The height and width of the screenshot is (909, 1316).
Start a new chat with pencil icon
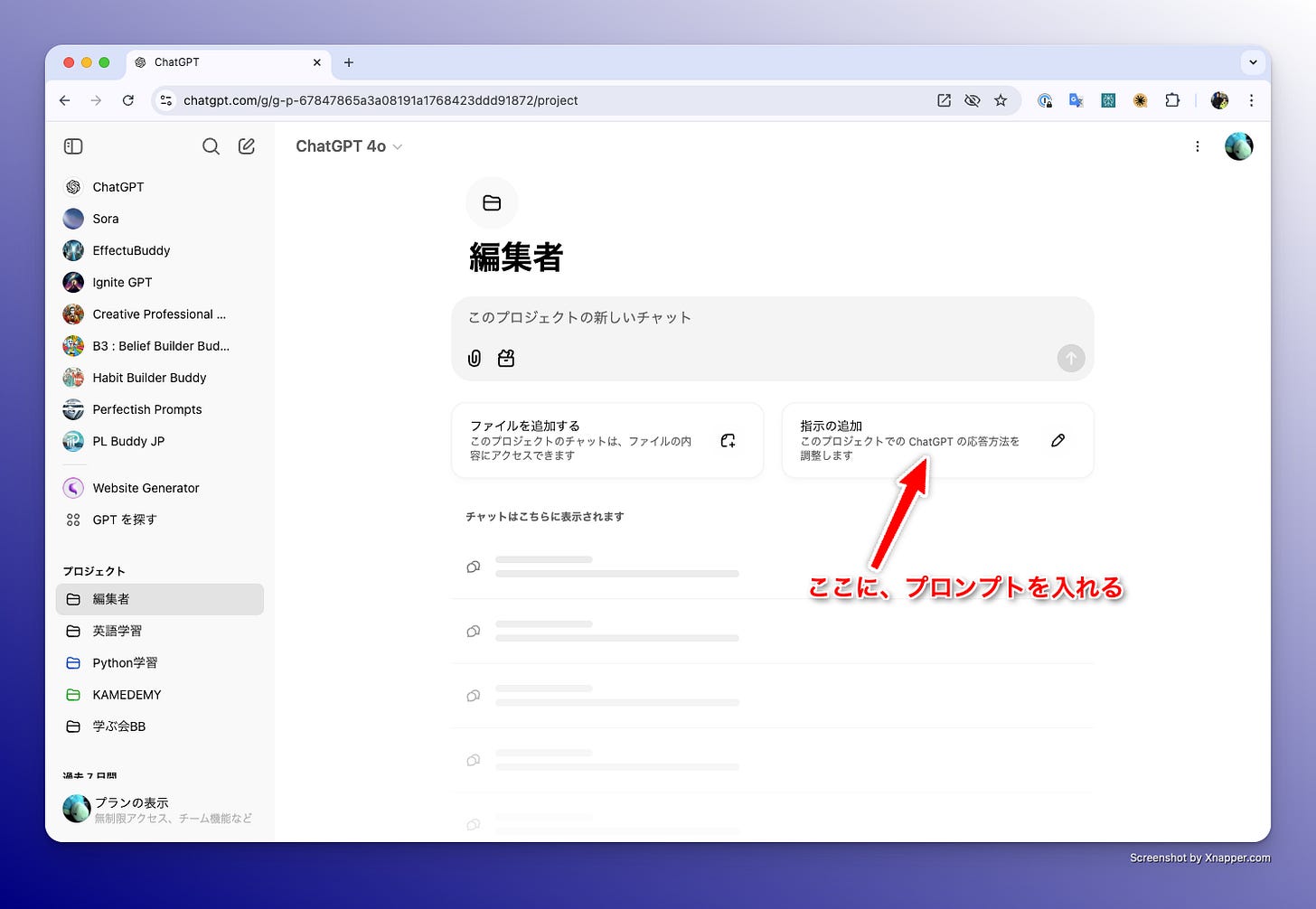(247, 146)
